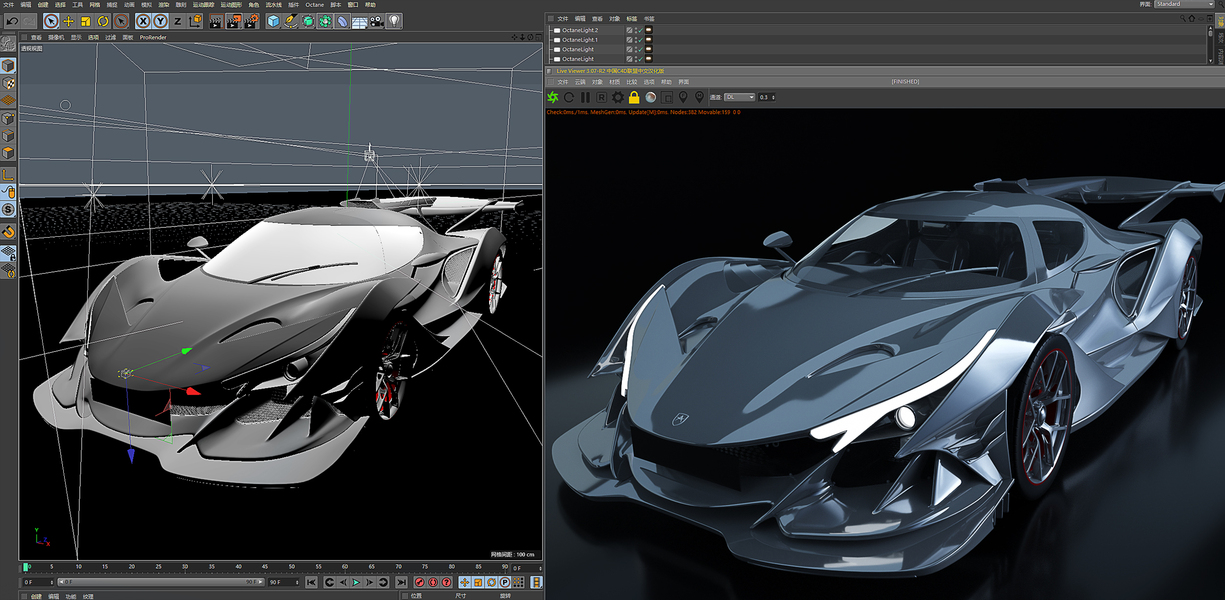
Task: Toggle the Y axis lock
Action: tap(160, 21)
